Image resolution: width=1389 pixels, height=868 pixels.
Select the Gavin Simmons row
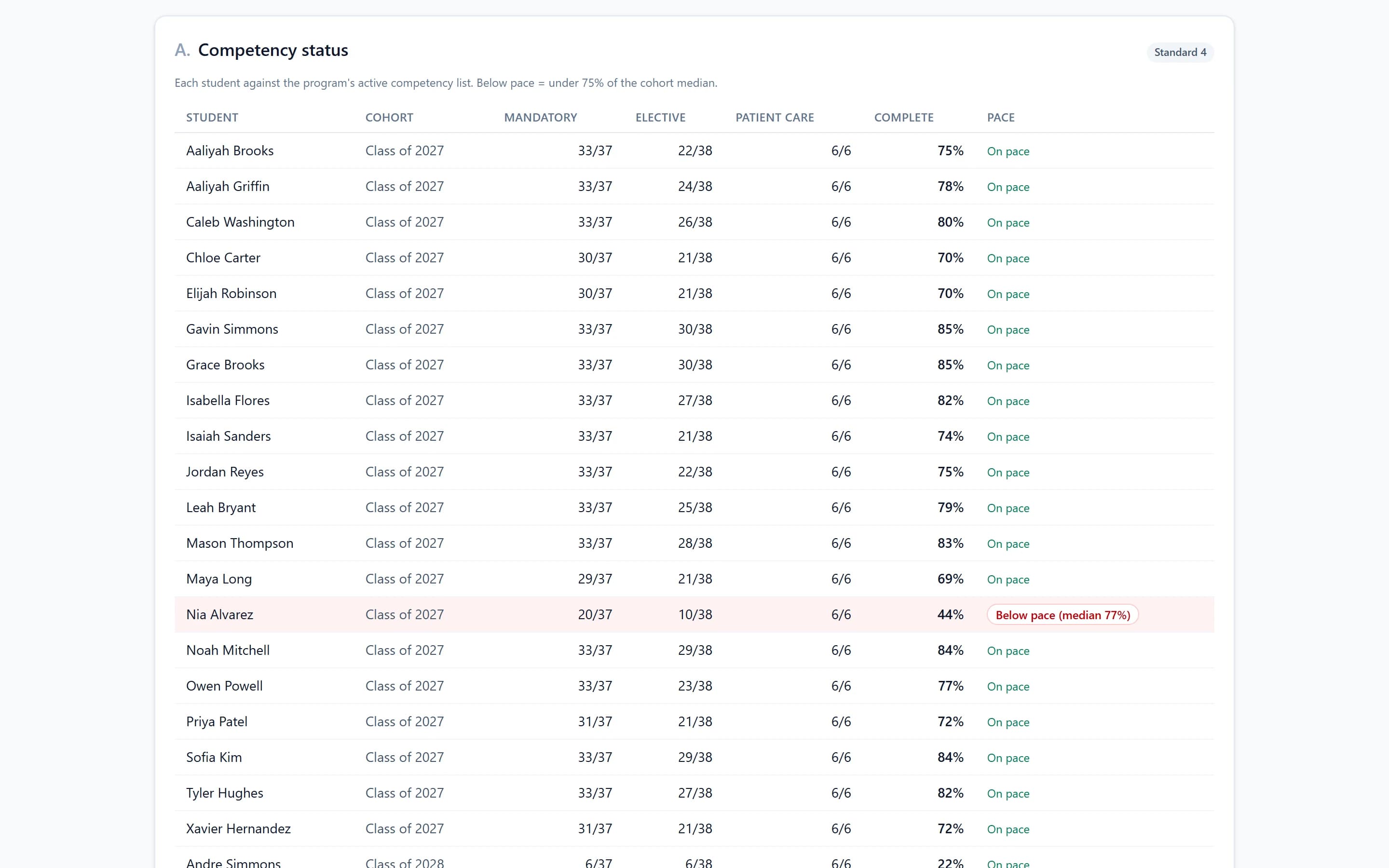click(694, 329)
